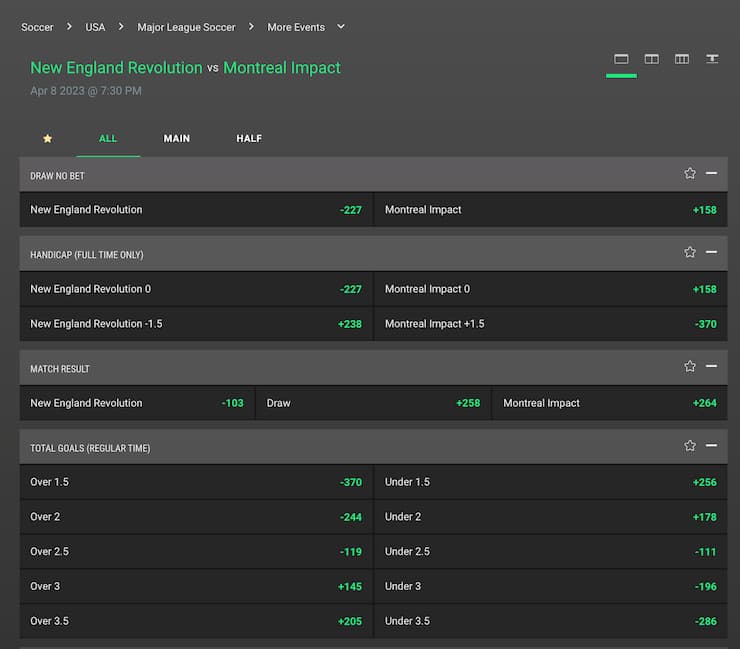Open the favorites star tab

(x=47, y=138)
